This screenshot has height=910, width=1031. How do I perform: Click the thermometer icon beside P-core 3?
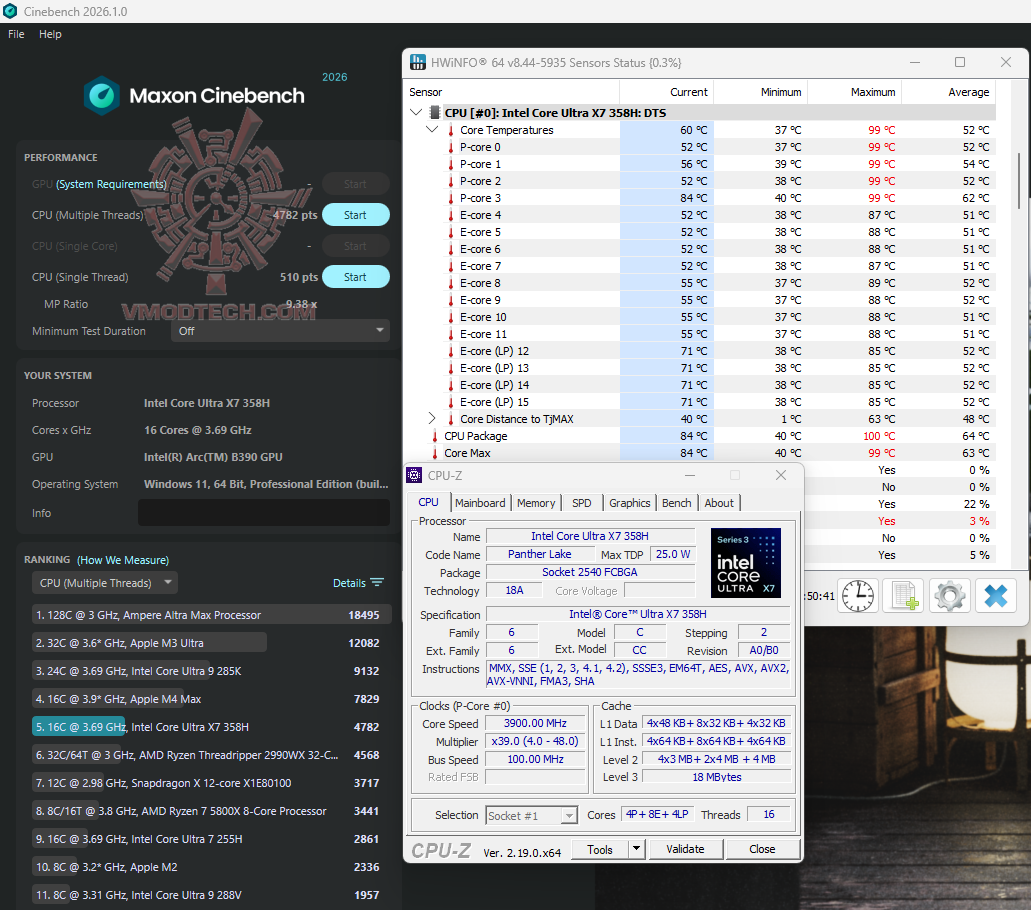tap(450, 198)
